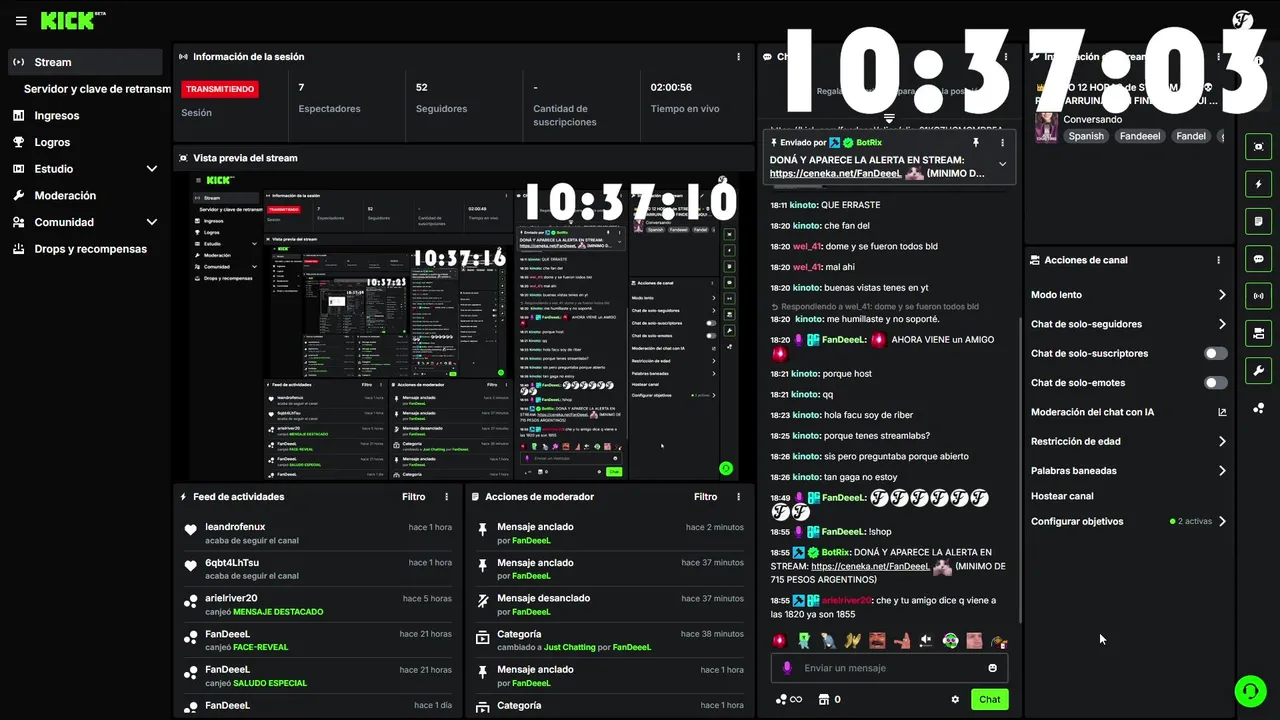Toggle the stream preview panel icon in right rail
Screen dimensions: 1280x720
1258,147
